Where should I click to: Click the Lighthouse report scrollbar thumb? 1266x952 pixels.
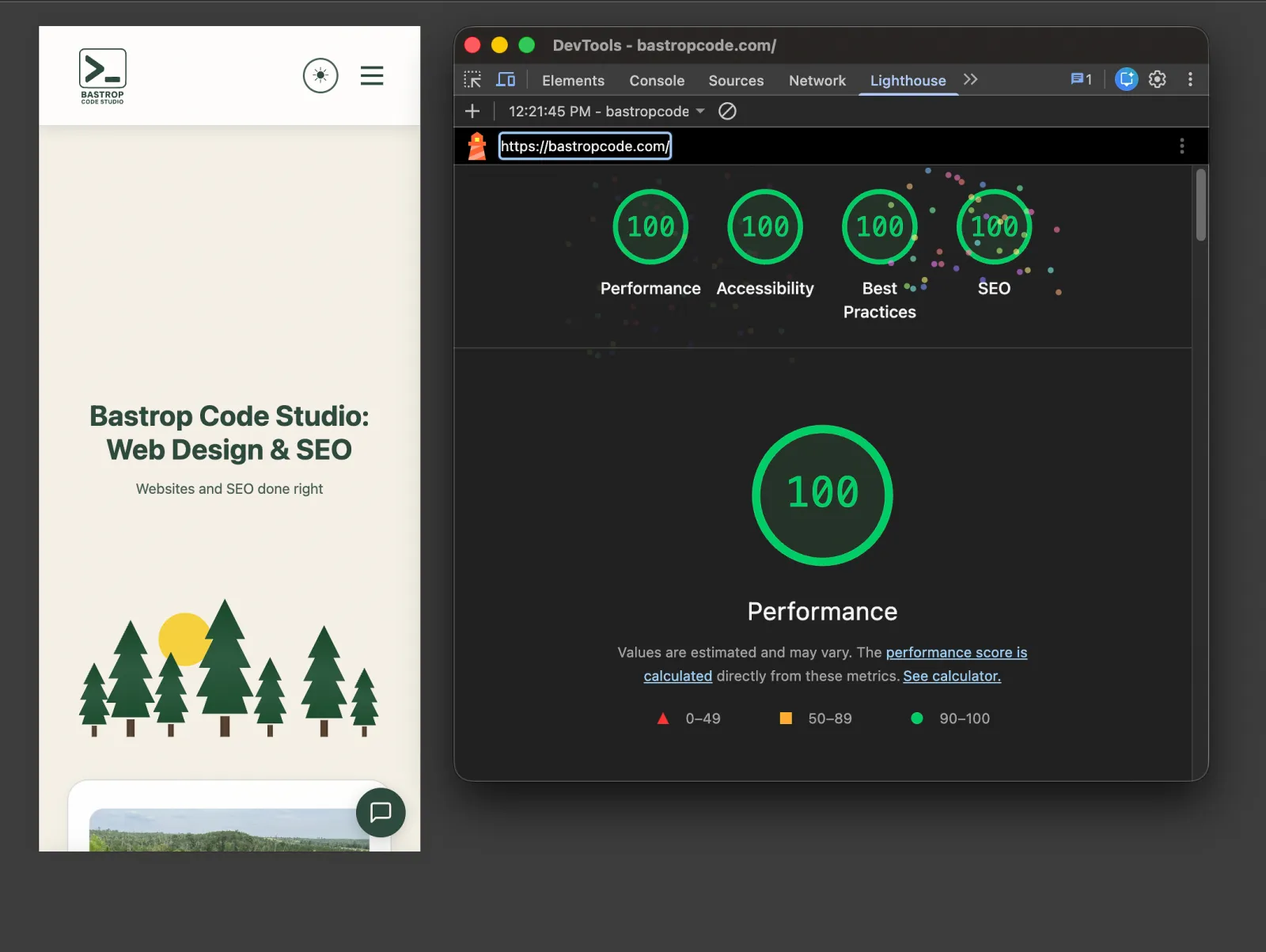pos(1200,204)
